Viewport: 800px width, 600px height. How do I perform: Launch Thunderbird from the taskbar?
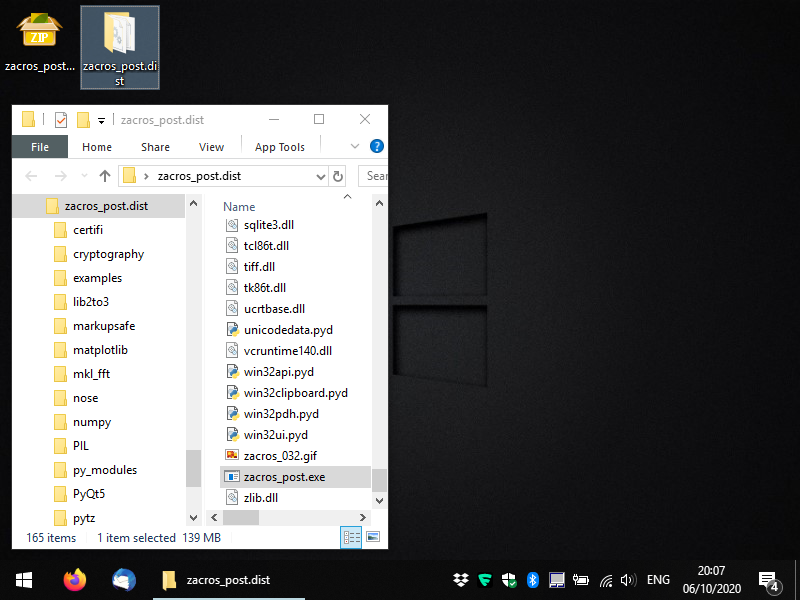click(124, 580)
